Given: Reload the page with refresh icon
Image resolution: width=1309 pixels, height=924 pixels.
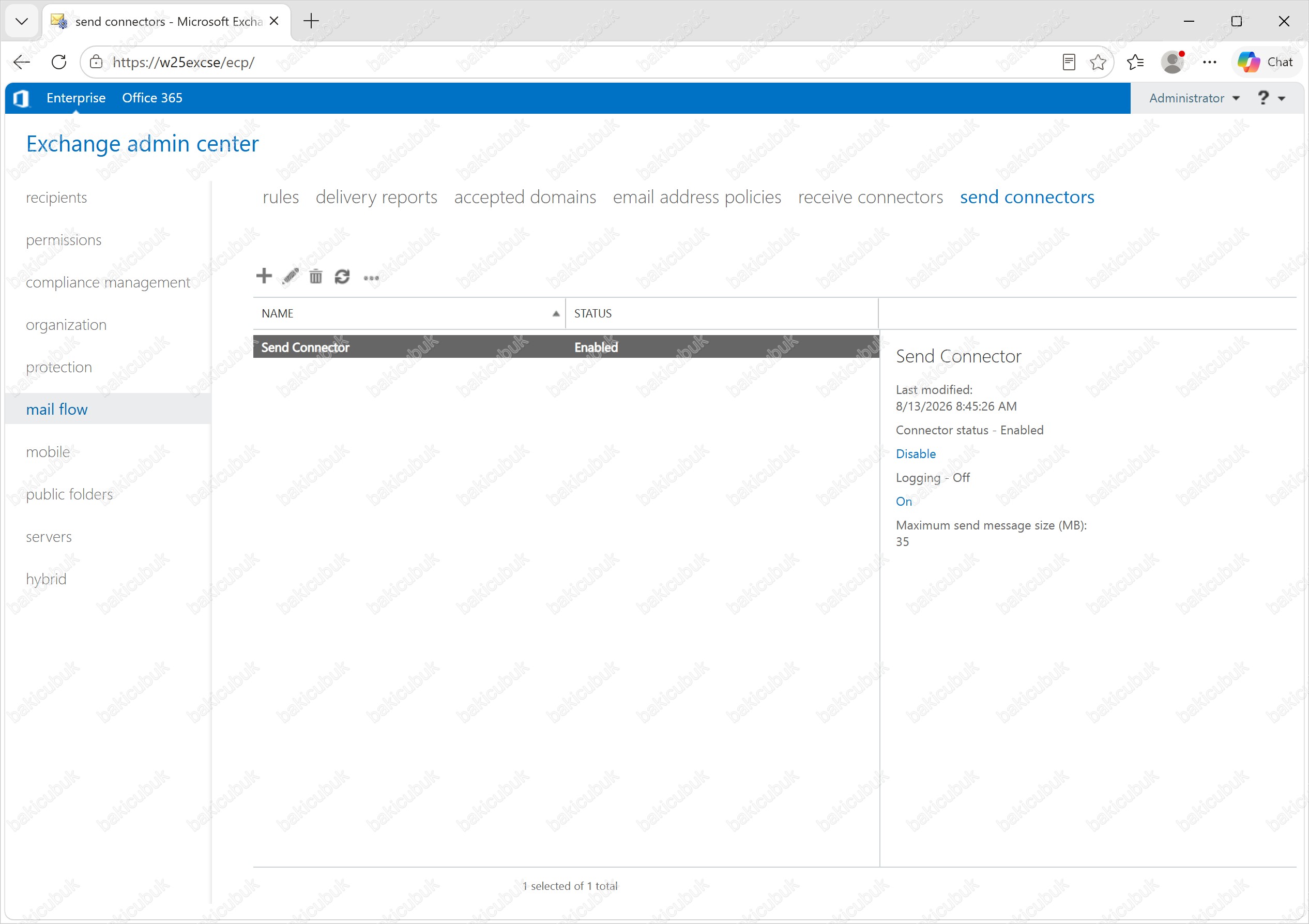Looking at the screenshot, I should [x=59, y=62].
